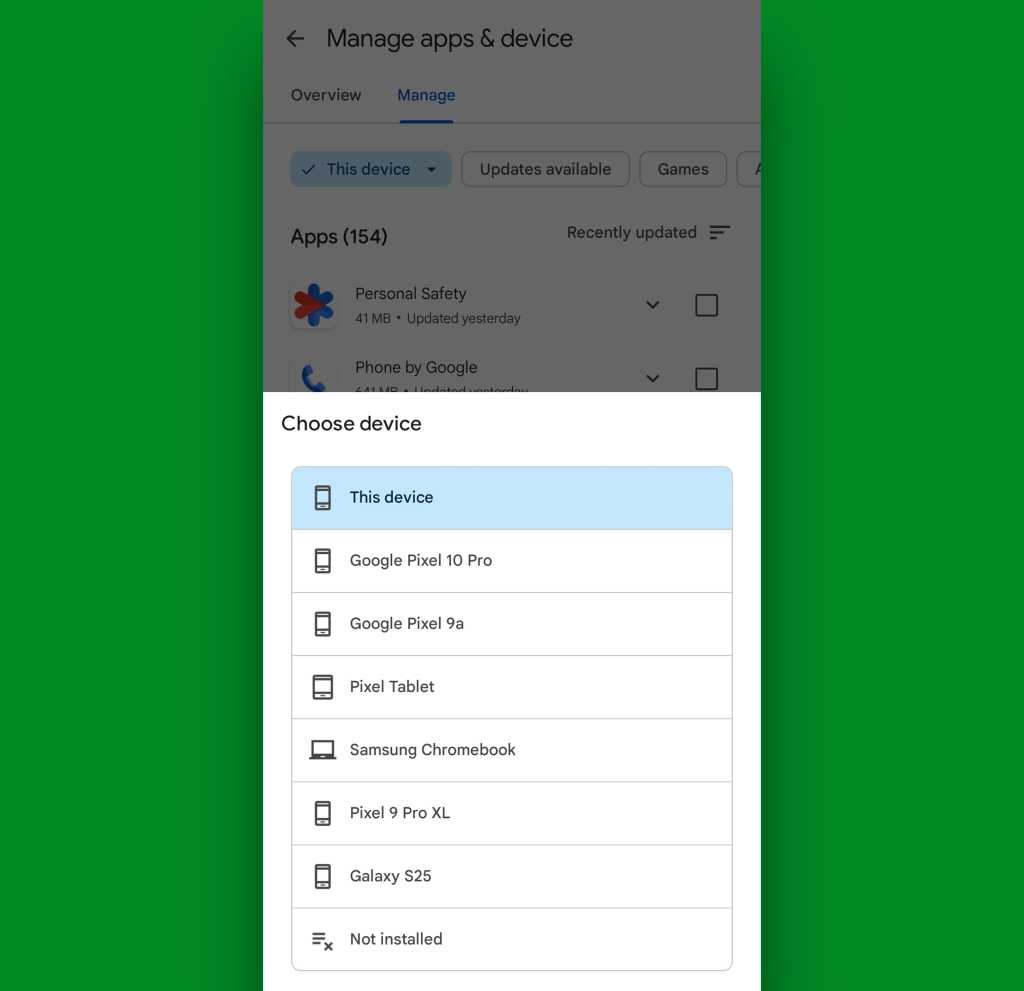Viewport: 1024px width, 991px height.
Task: Choose Pixel Tablet device
Action: pyautogui.click(x=512, y=687)
